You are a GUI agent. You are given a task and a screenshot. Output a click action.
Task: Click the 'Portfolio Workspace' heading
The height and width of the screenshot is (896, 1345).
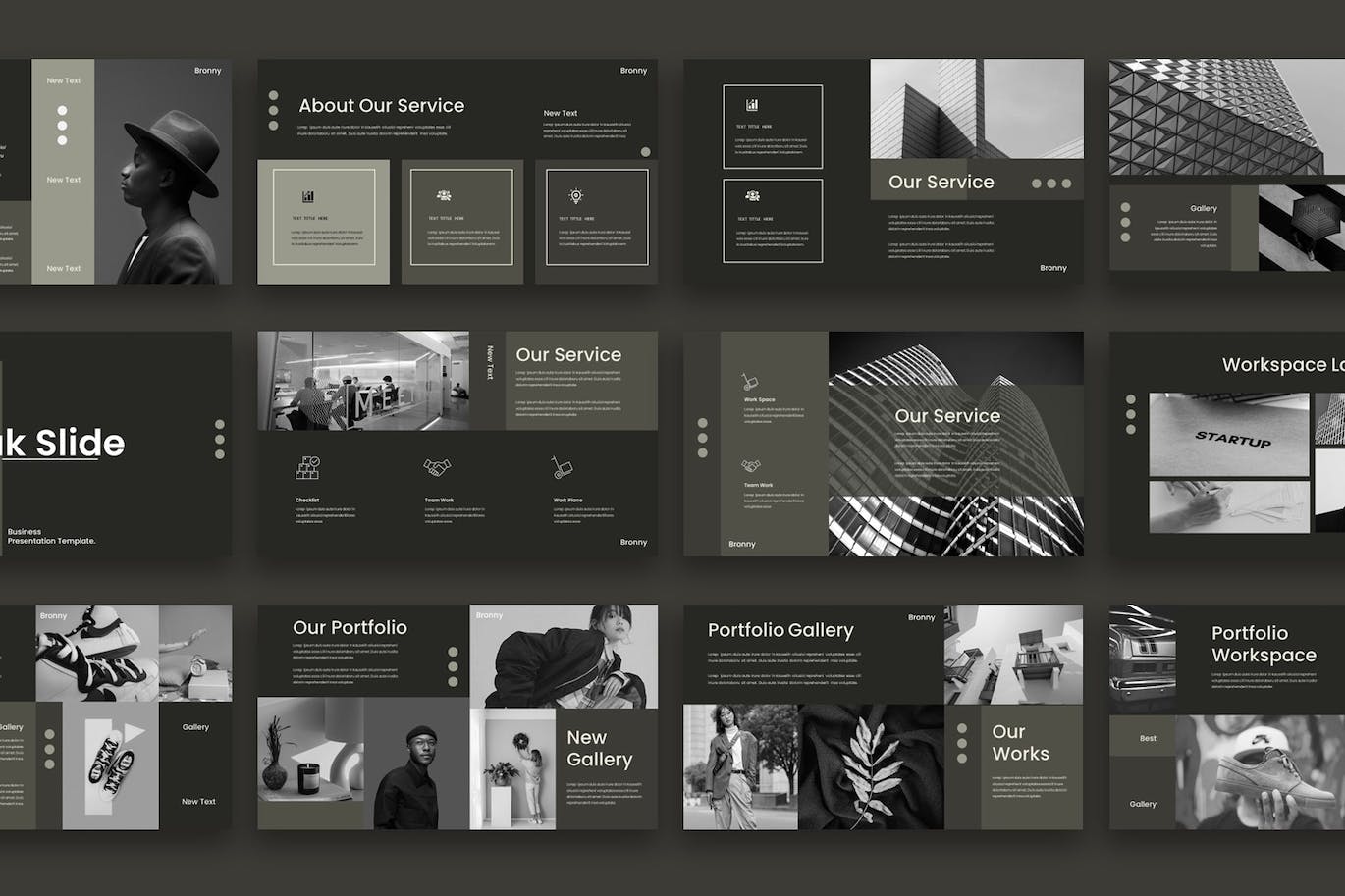(x=1263, y=644)
